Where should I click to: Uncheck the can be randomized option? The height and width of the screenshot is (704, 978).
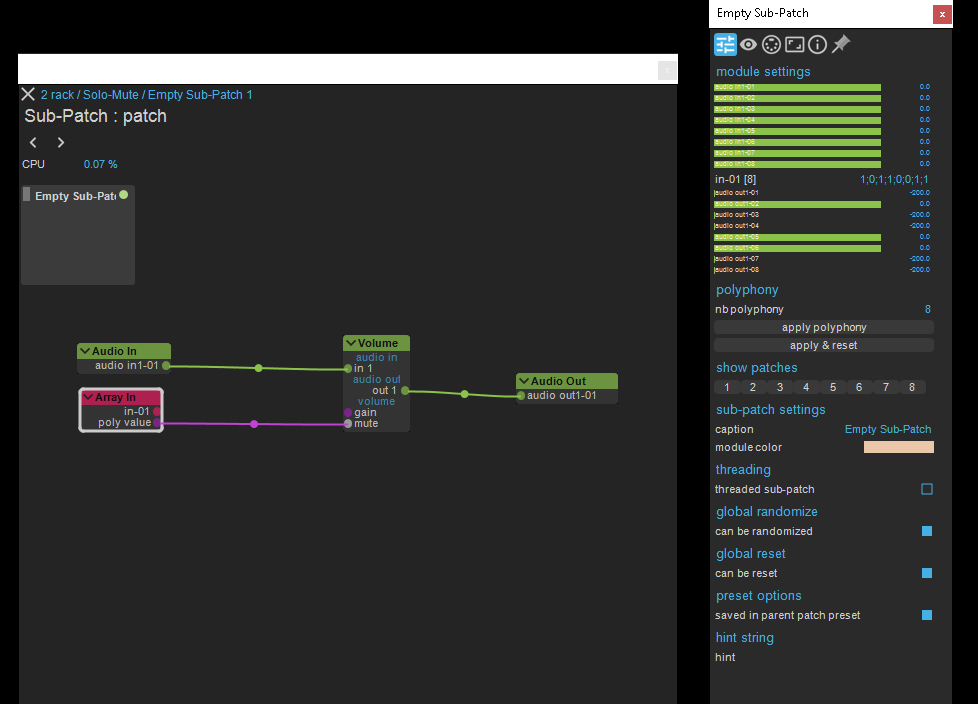click(x=927, y=531)
